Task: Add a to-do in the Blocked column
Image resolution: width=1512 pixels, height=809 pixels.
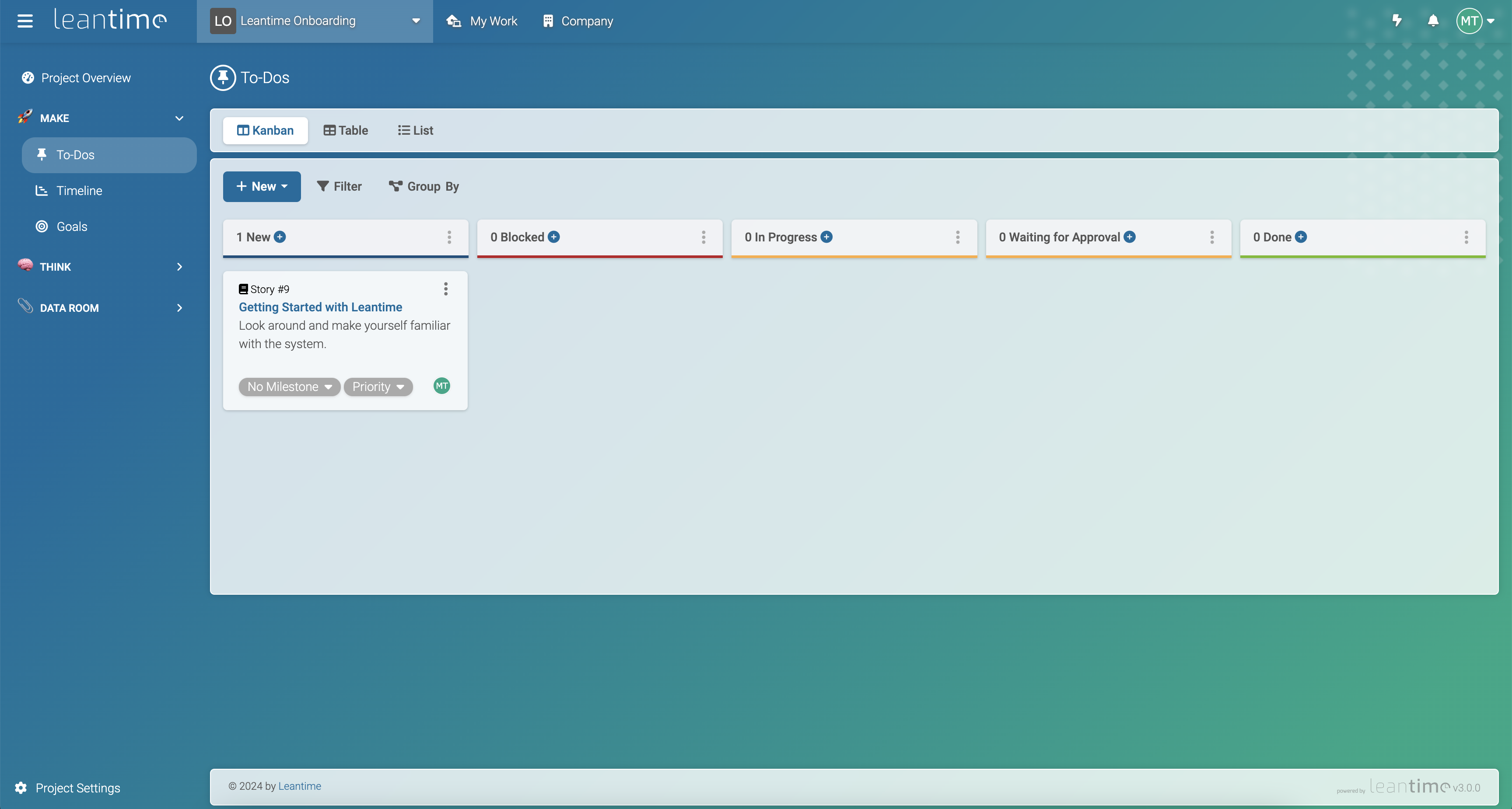Action: [553, 237]
